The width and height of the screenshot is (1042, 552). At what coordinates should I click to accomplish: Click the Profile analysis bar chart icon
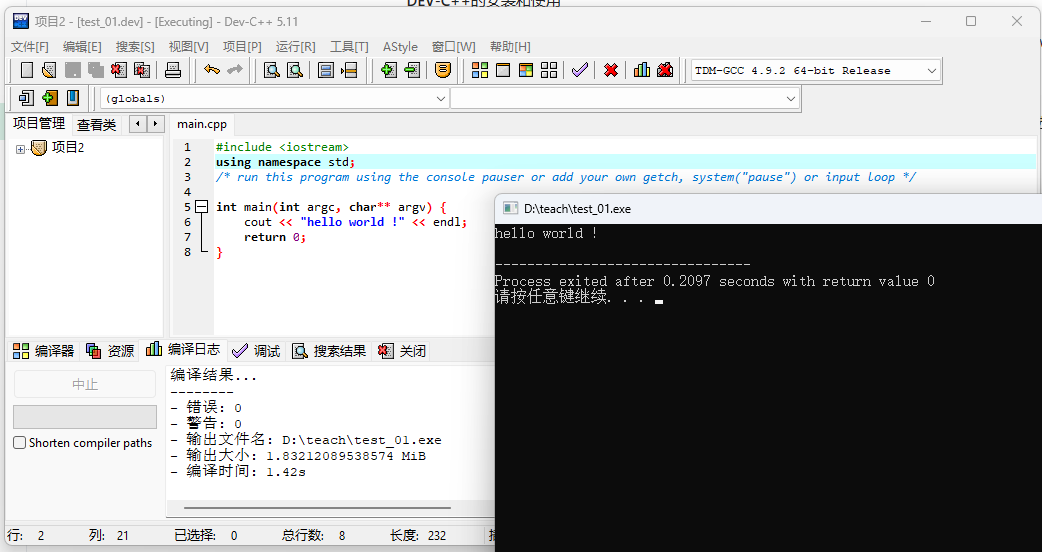[x=642, y=70]
